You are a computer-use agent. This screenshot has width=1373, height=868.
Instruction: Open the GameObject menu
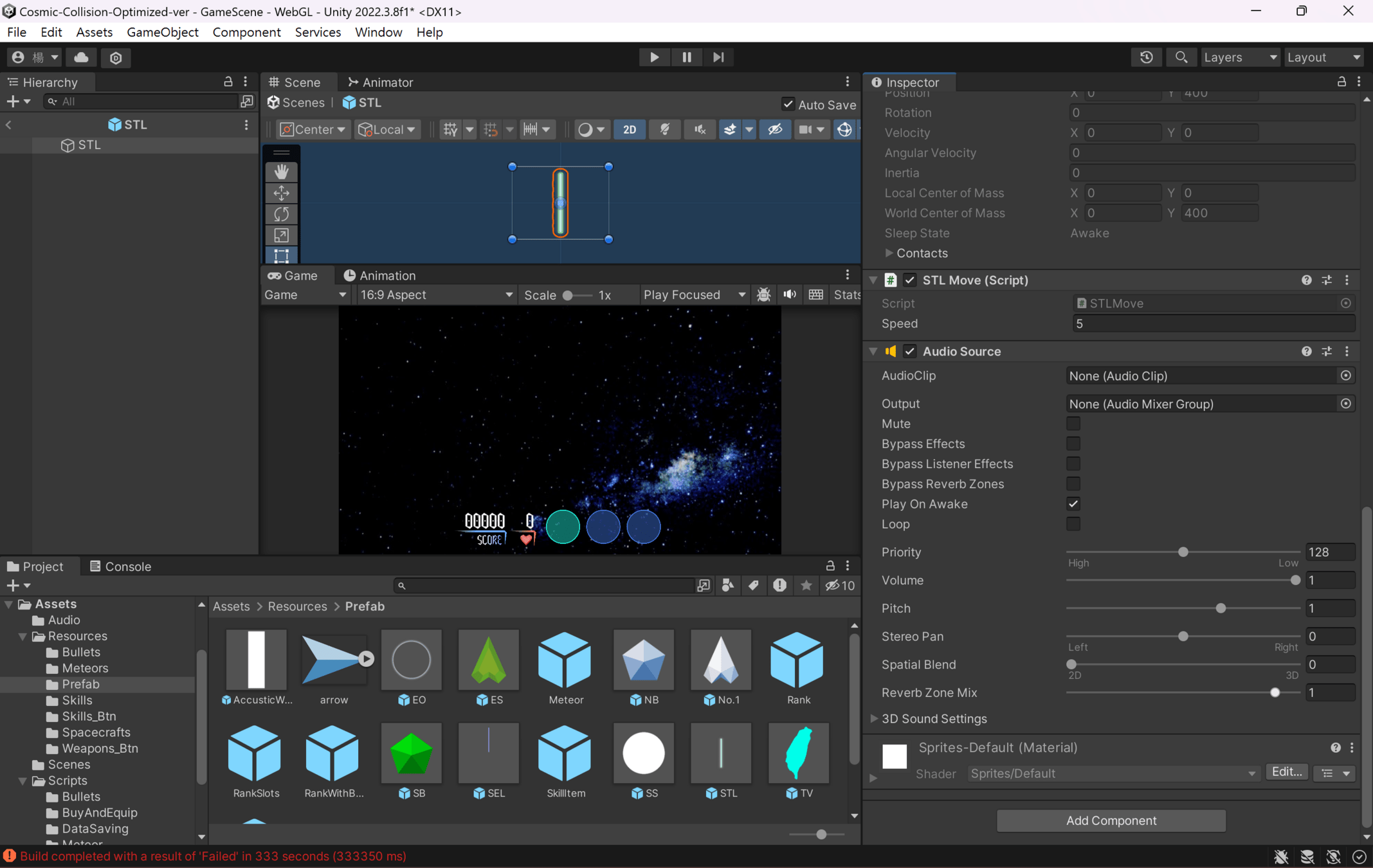click(162, 32)
